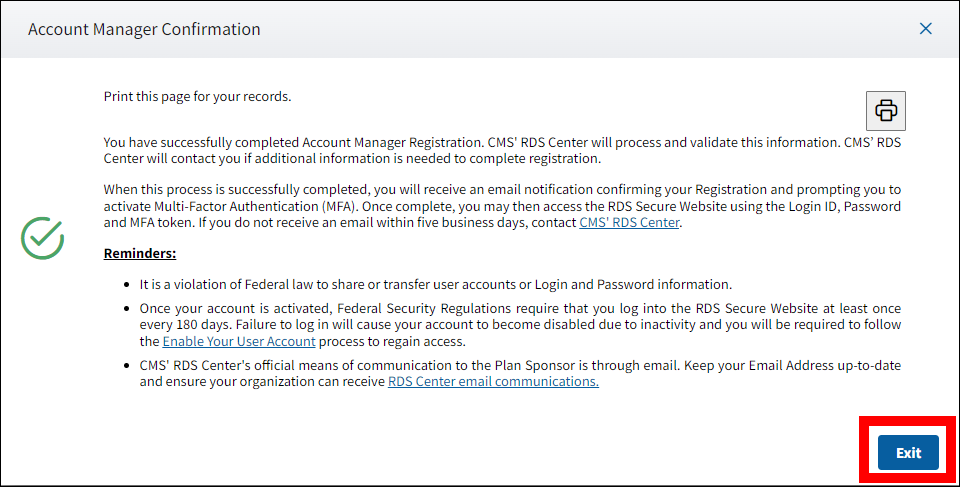This screenshot has width=960, height=487.
Task: Click the Account Manager Confirmation title
Action: tap(144, 30)
